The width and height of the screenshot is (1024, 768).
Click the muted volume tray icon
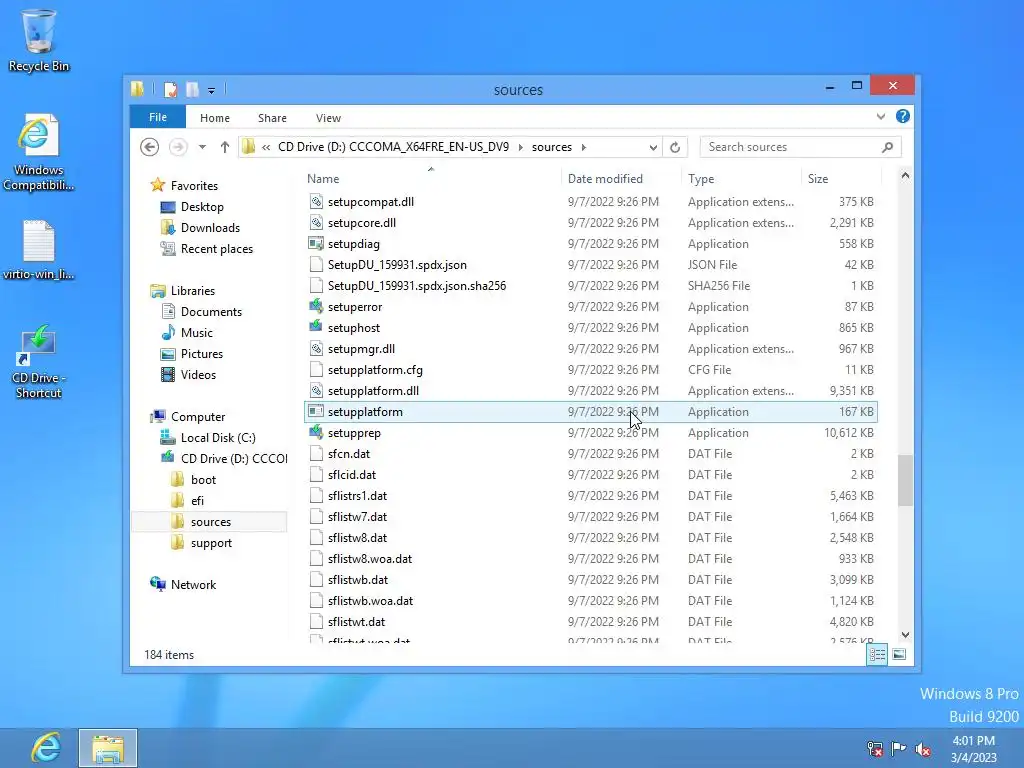point(923,749)
